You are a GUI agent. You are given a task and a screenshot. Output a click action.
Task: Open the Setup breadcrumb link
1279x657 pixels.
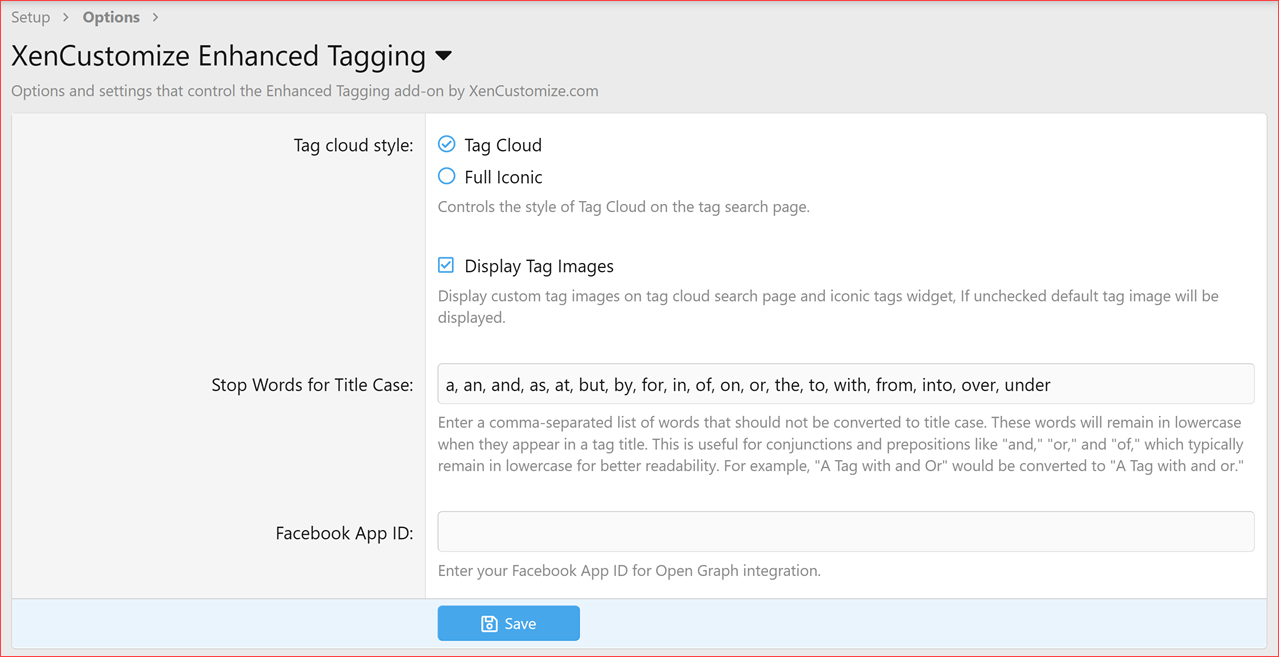(30, 17)
